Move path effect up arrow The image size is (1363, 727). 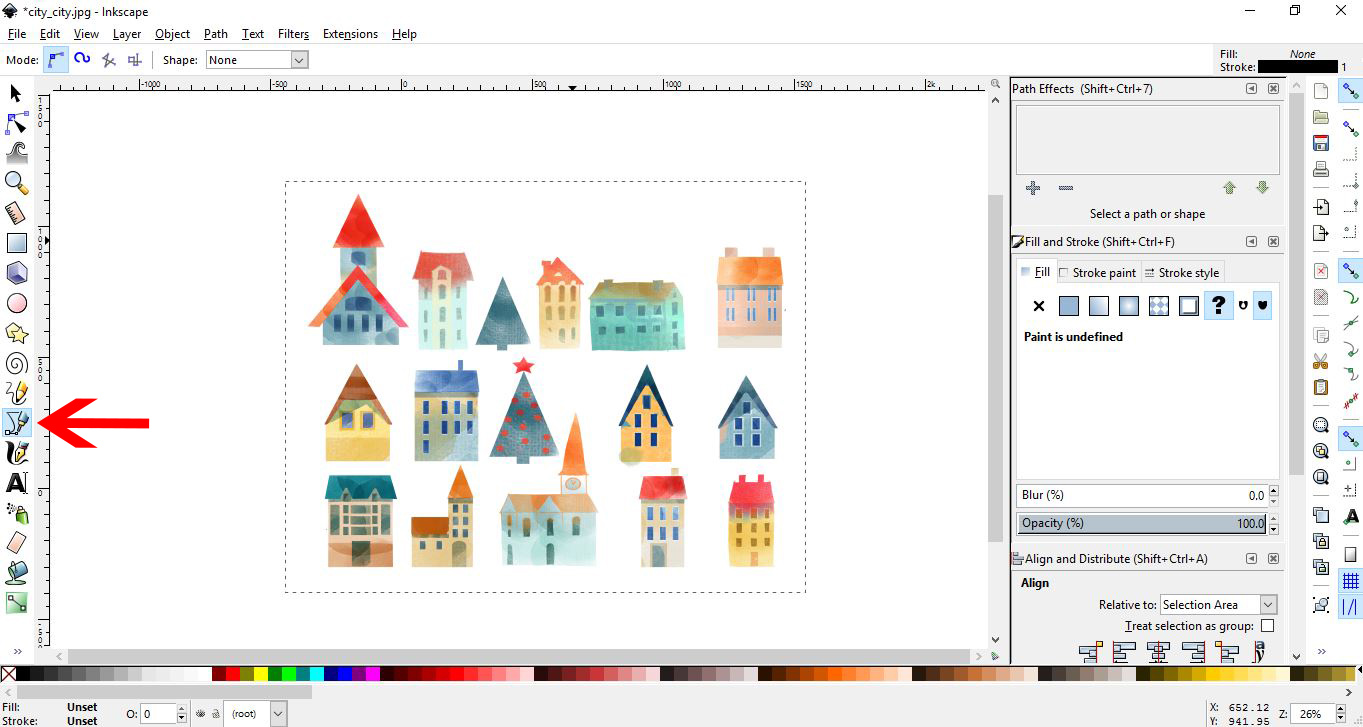[x=1229, y=188]
